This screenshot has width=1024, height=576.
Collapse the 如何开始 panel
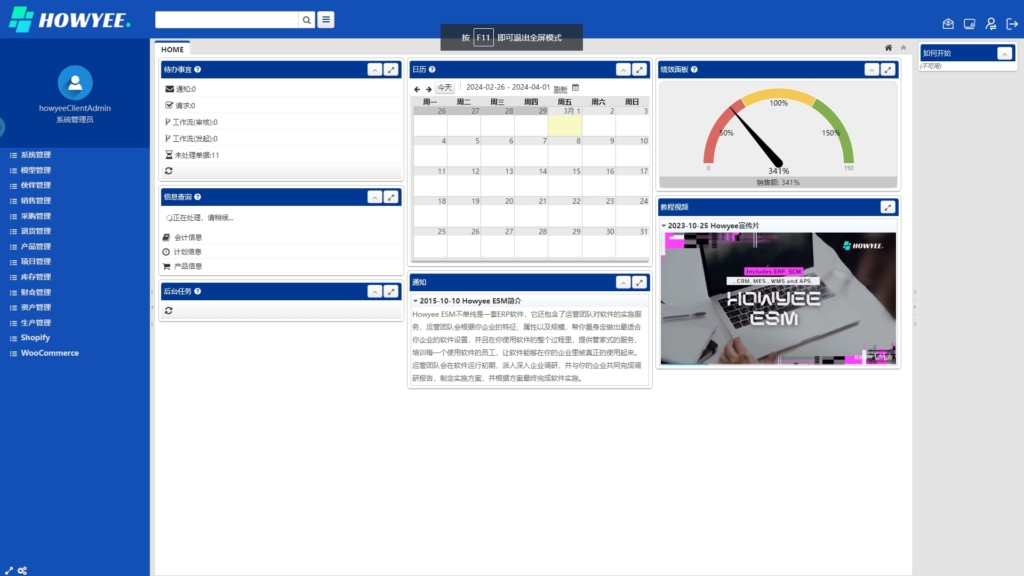click(x=1004, y=54)
